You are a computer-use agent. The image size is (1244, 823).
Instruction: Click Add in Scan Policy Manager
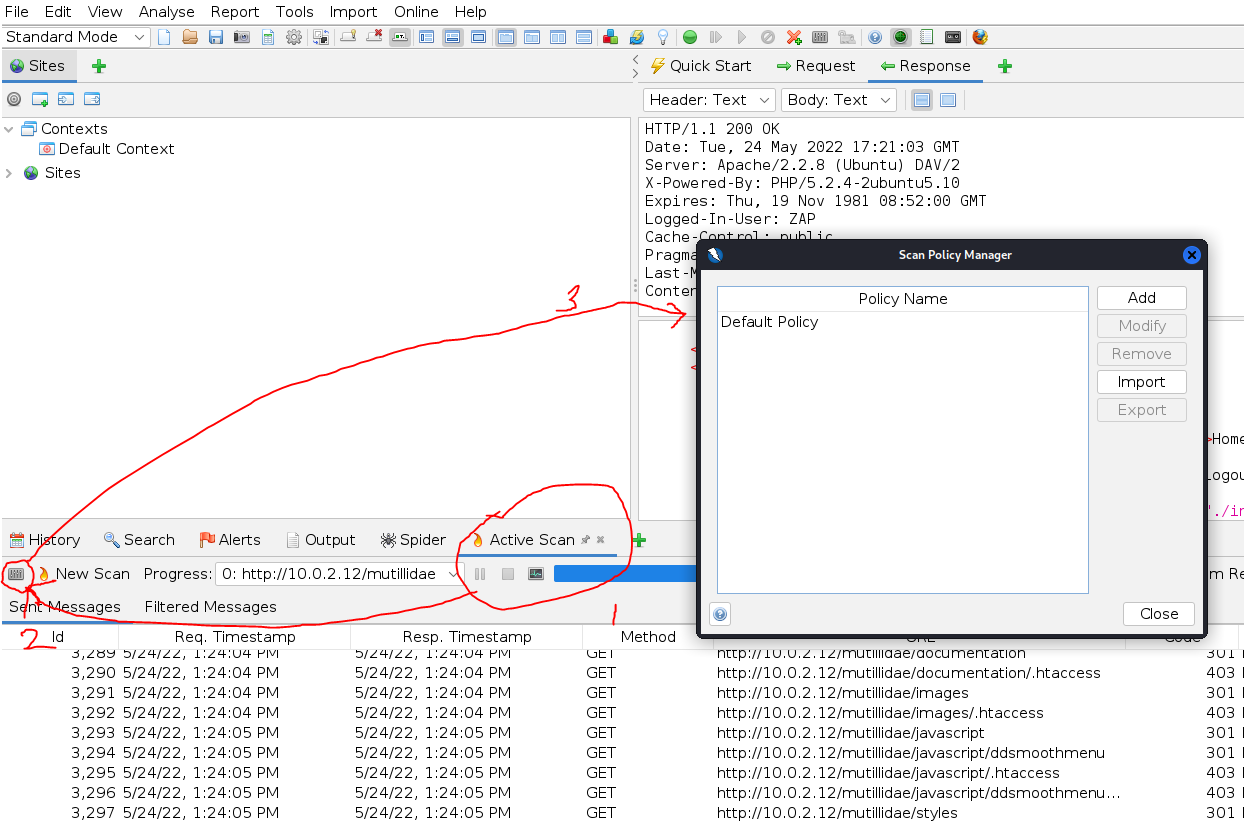[x=1142, y=298]
